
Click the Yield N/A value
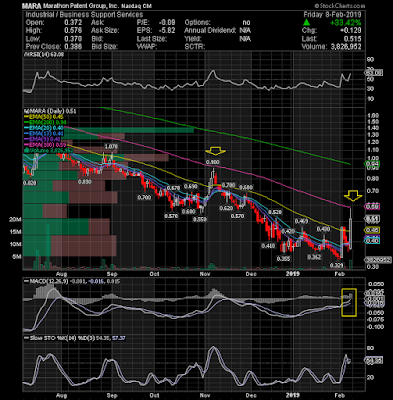click(245, 39)
